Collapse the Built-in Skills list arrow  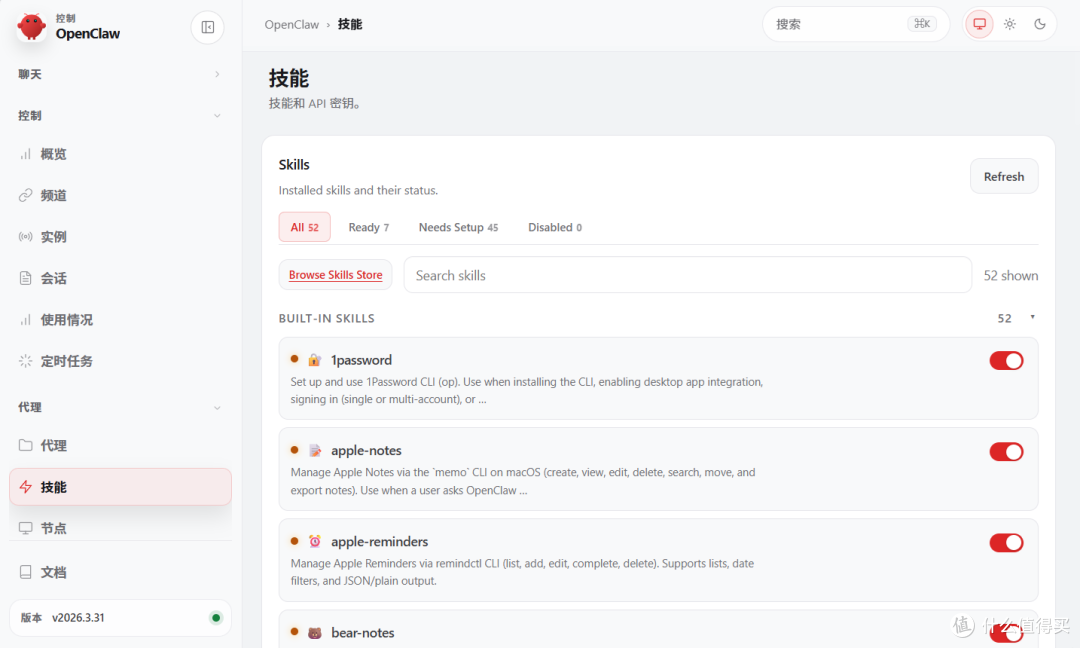(x=1032, y=317)
